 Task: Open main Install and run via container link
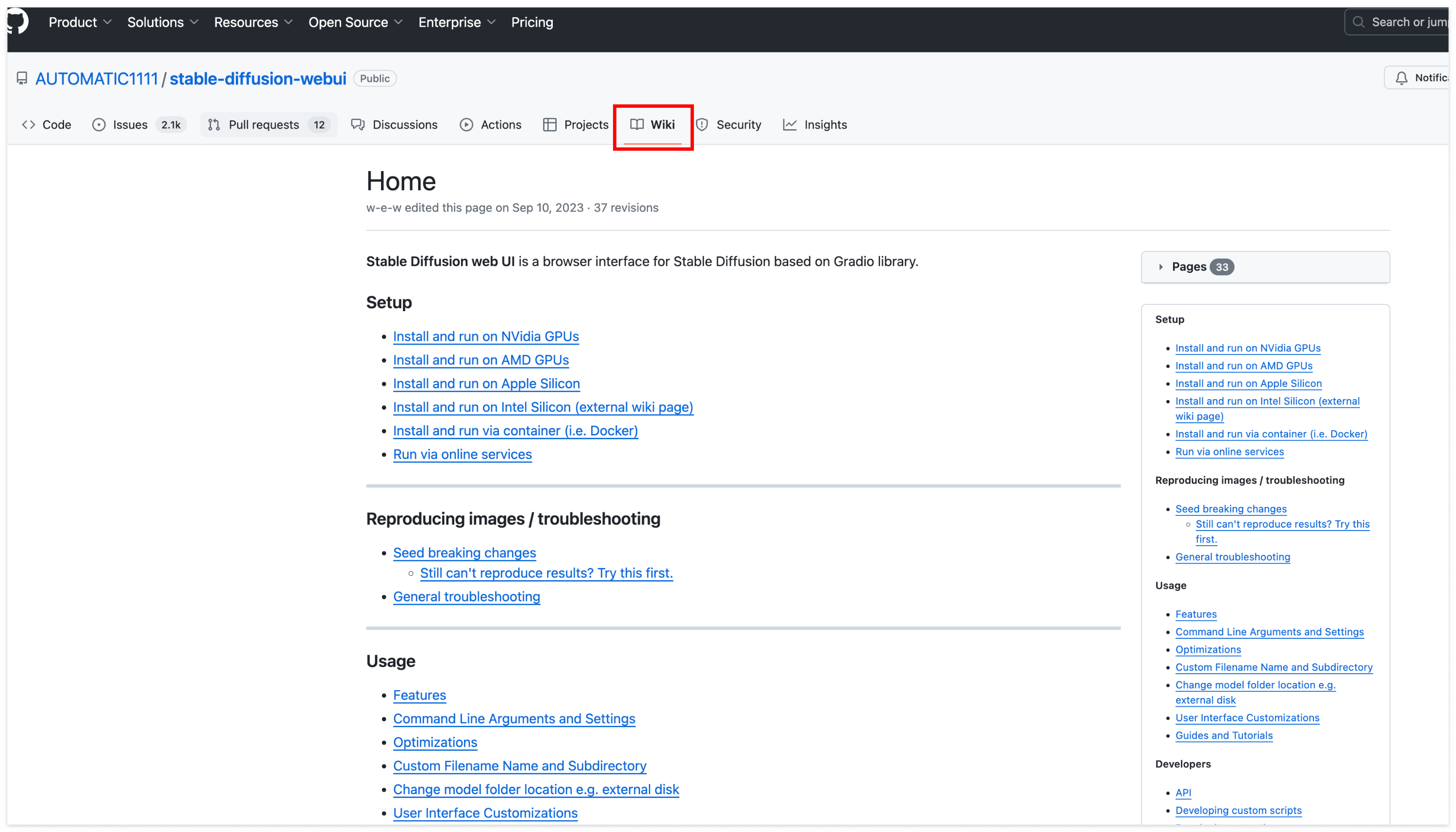point(515,430)
